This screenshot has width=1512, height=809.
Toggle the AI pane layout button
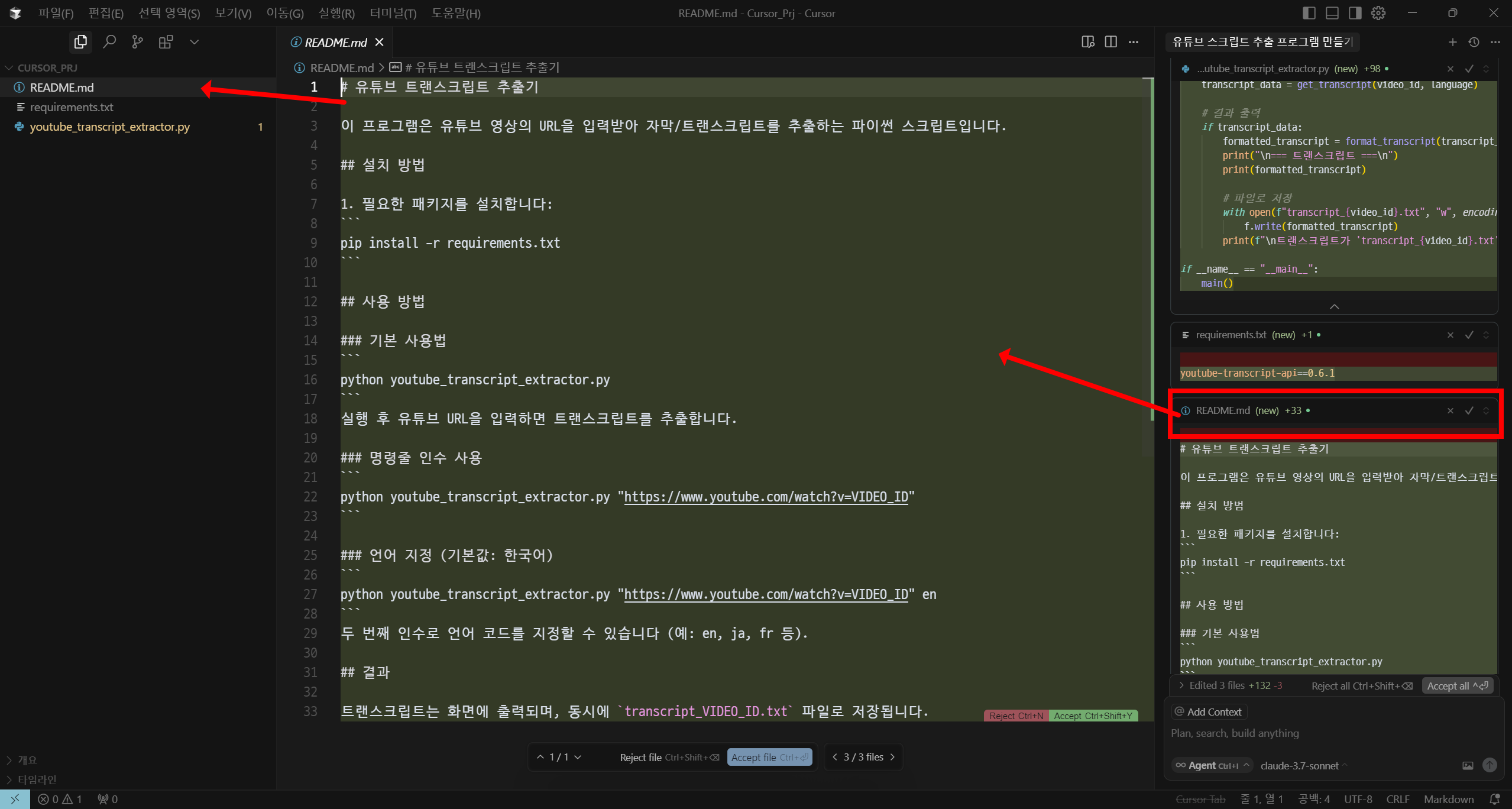pyautogui.click(x=1355, y=13)
